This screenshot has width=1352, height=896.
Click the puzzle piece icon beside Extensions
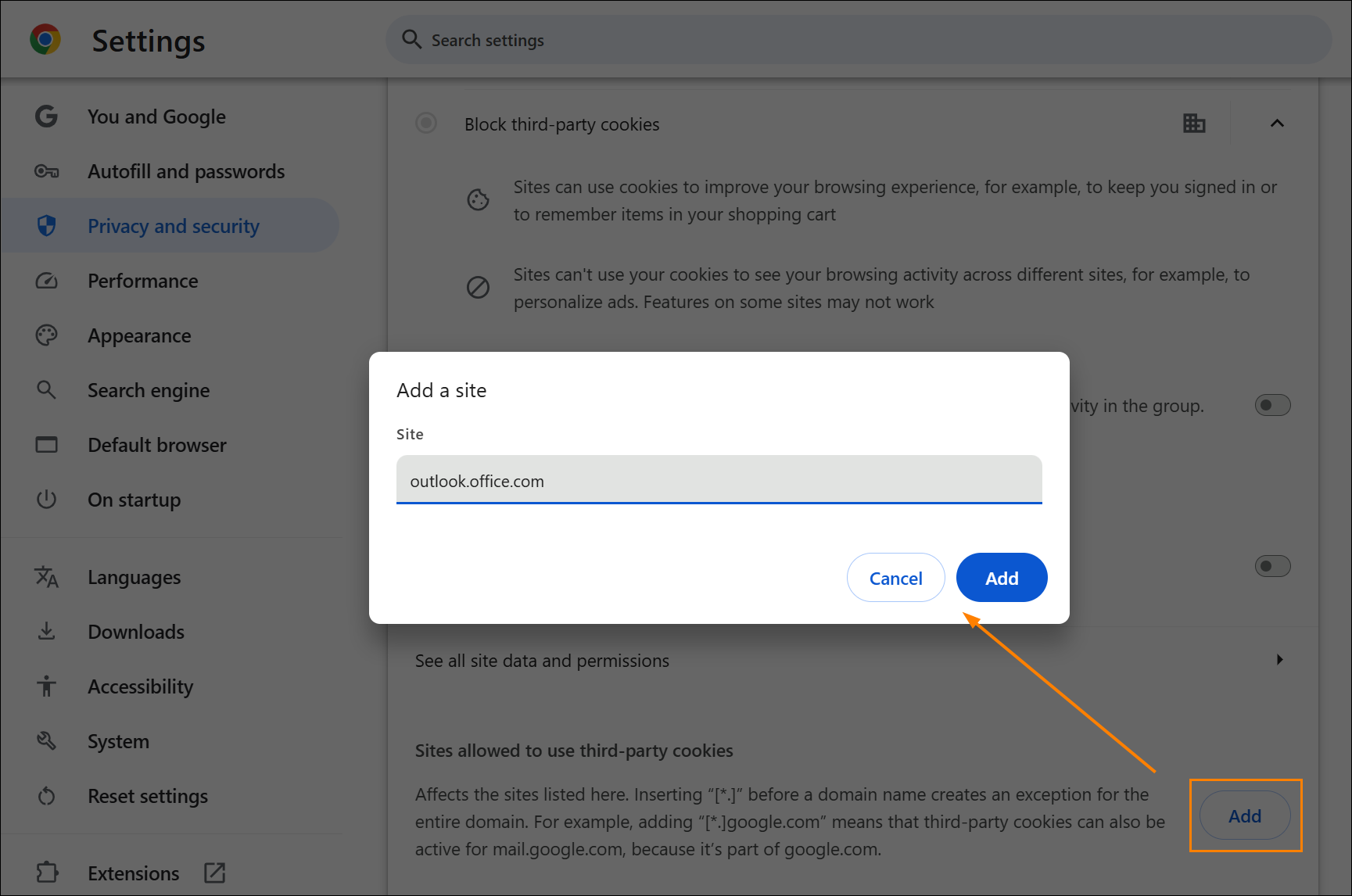[47, 873]
